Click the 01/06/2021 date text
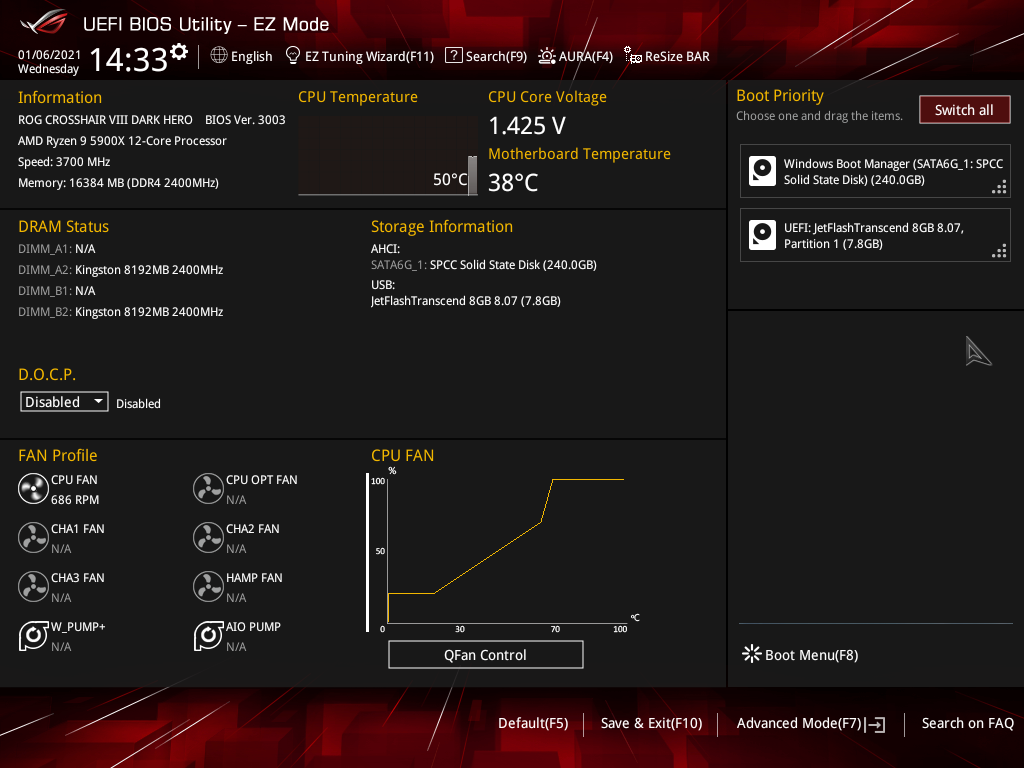The width and height of the screenshot is (1024, 768). point(49,55)
